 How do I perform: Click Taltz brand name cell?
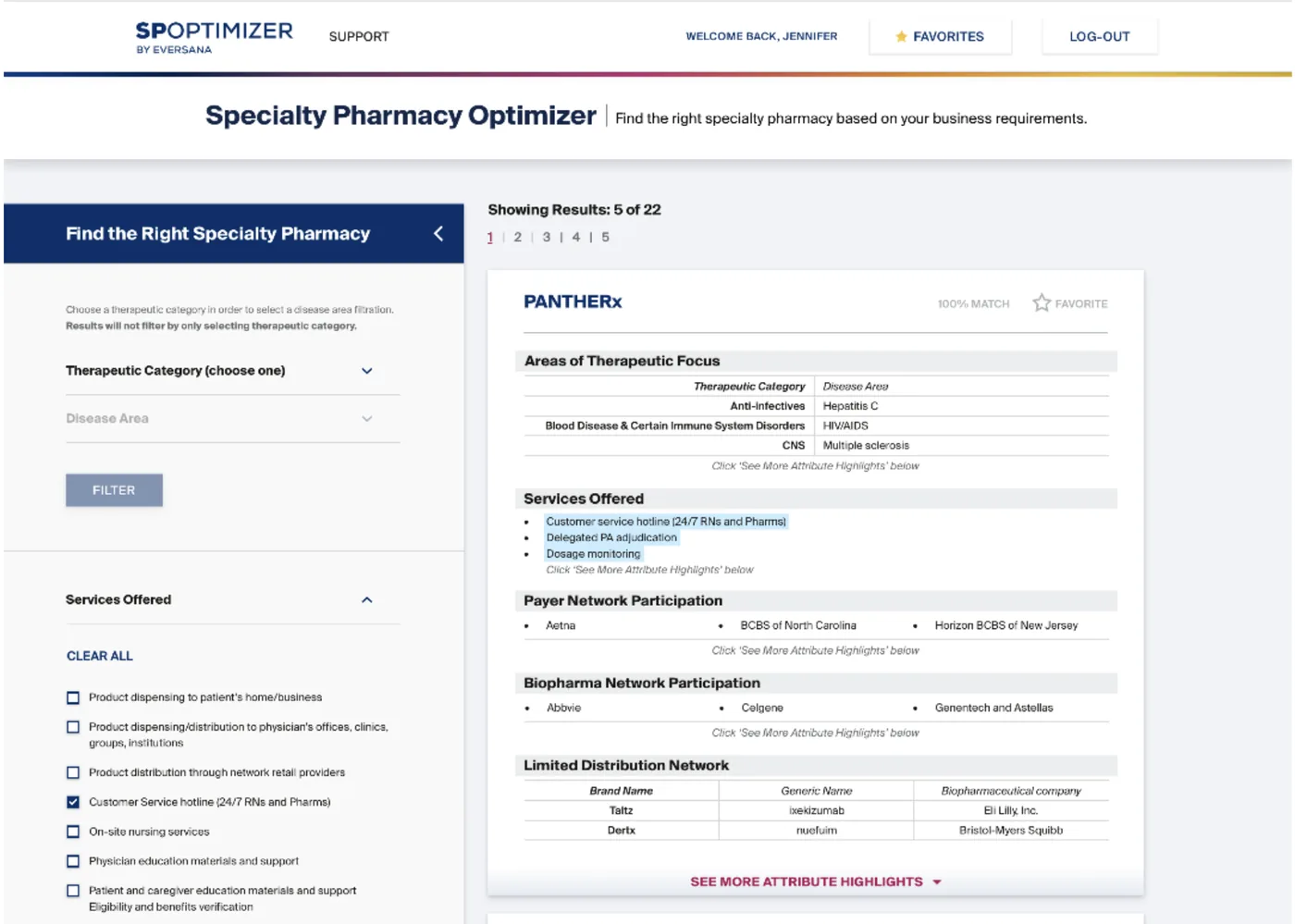(x=621, y=810)
